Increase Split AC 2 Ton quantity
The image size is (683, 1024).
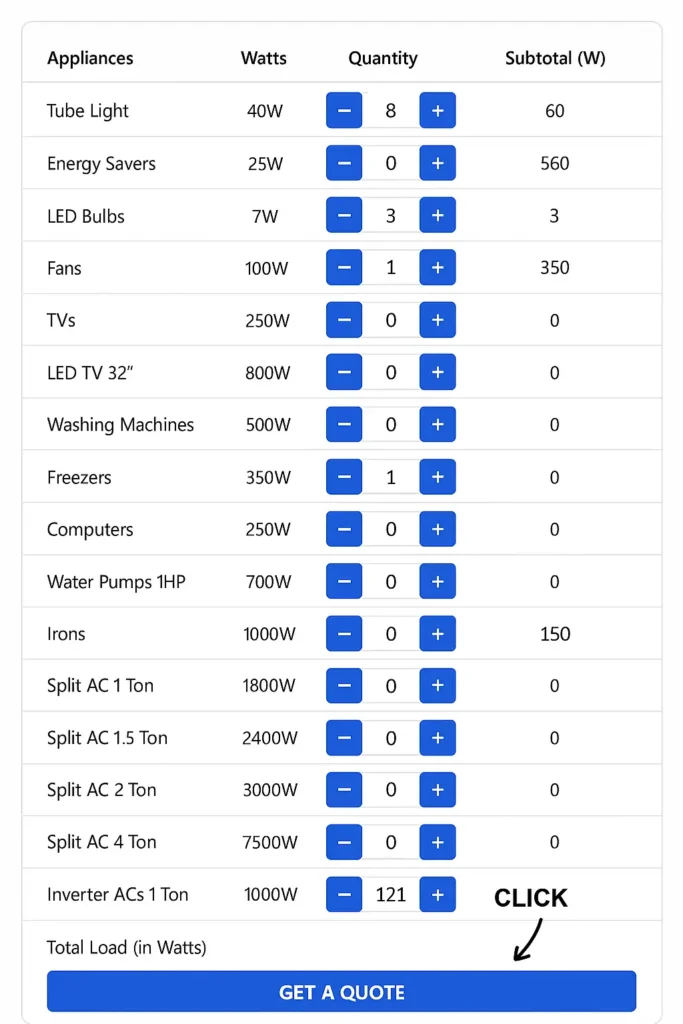pos(437,790)
